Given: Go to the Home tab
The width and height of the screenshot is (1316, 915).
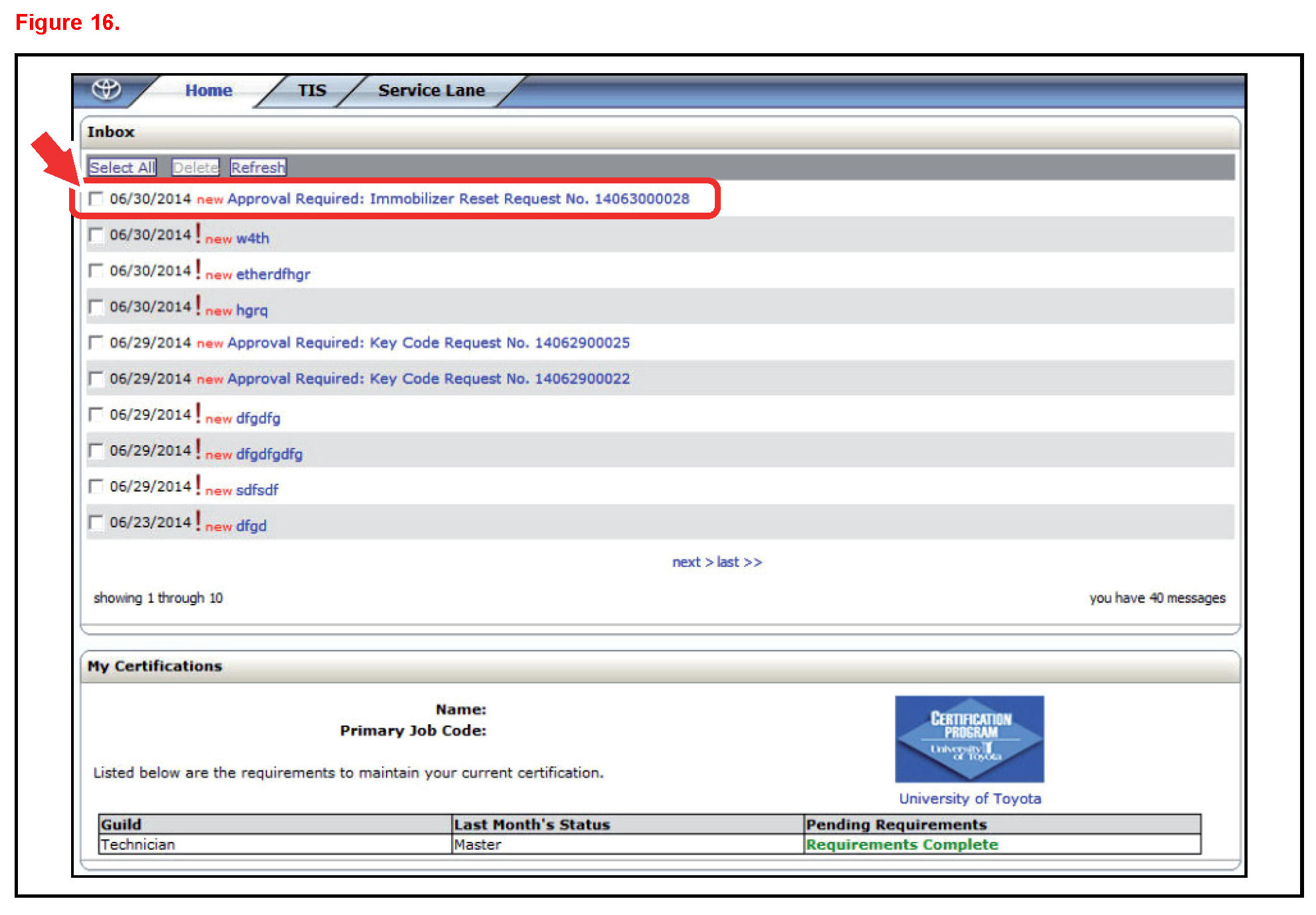Looking at the screenshot, I should [209, 90].
